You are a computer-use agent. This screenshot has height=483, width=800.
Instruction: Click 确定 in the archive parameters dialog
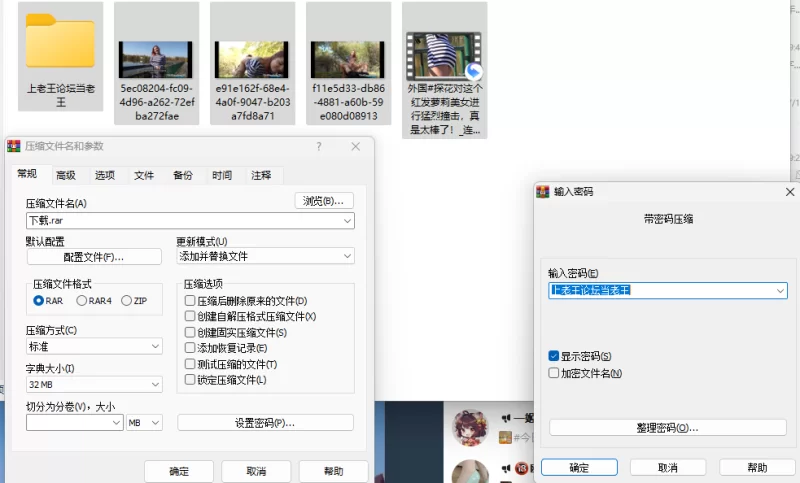coord(179,471)
